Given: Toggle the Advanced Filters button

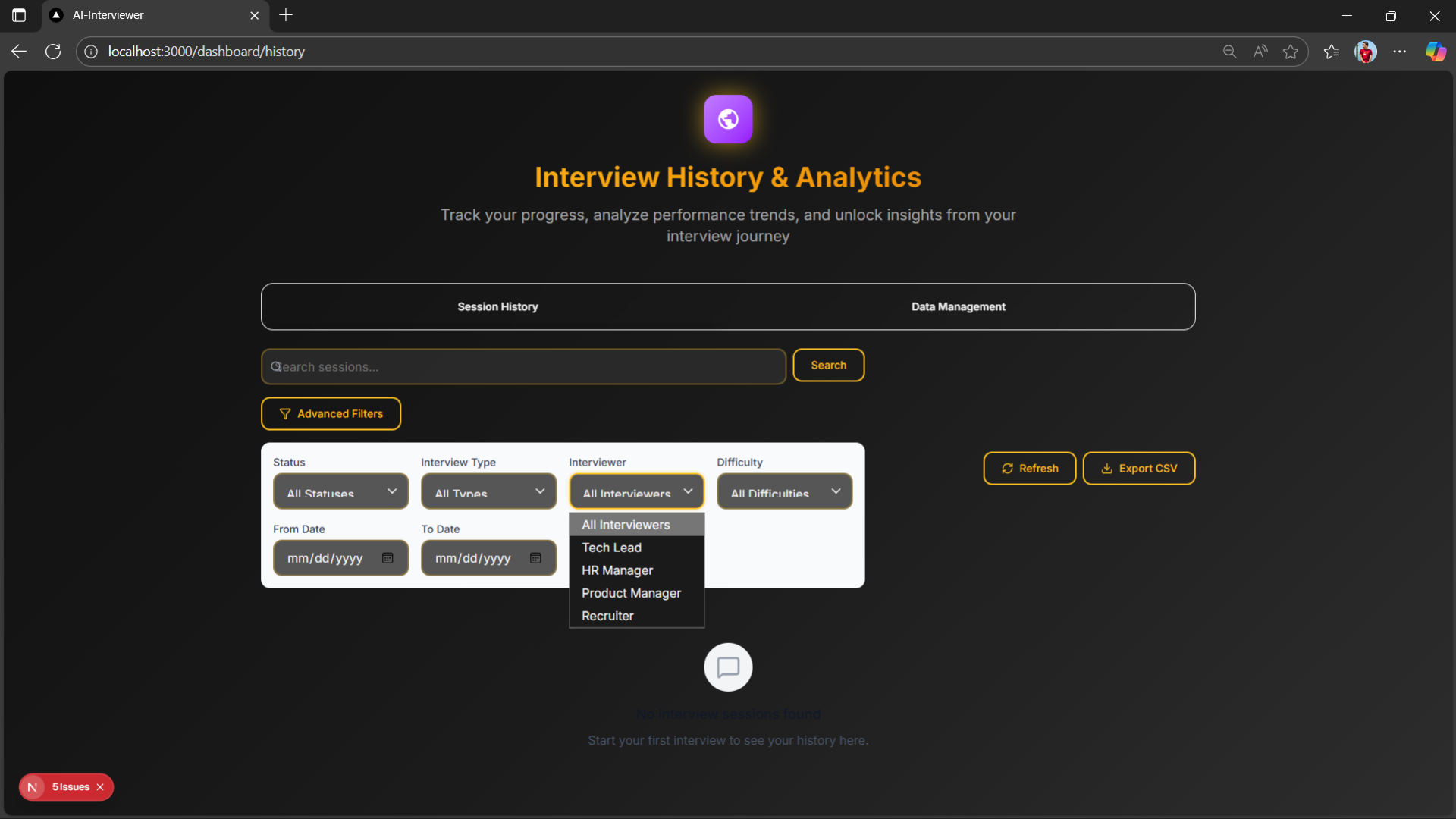Looking at the screenshot, I should (x=331, y=414).
